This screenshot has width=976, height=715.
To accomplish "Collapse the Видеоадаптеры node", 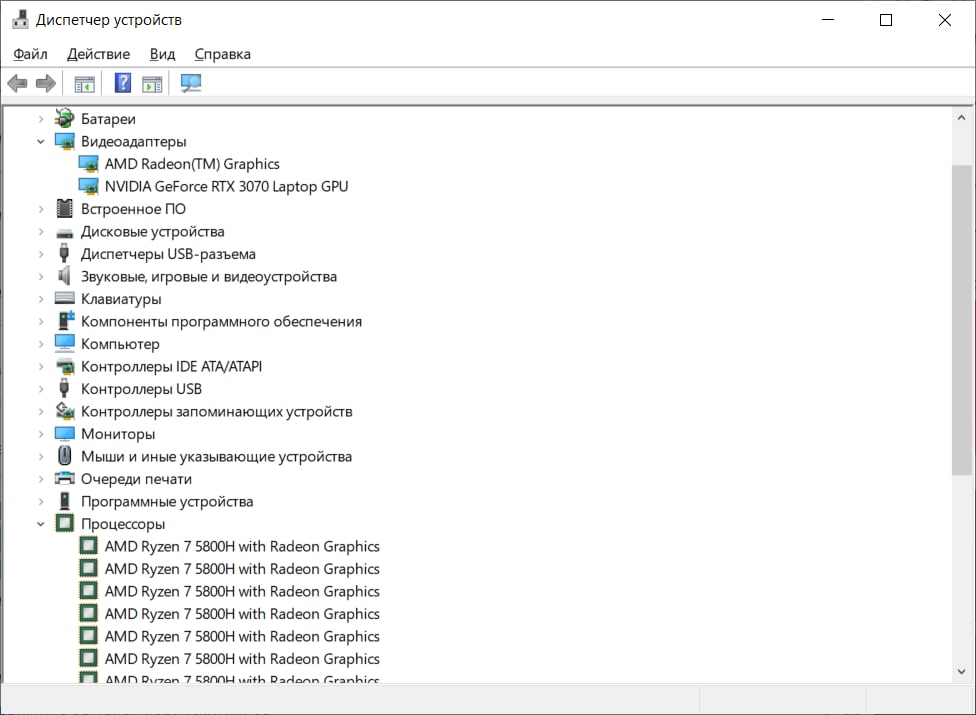I will pos(40,141).
